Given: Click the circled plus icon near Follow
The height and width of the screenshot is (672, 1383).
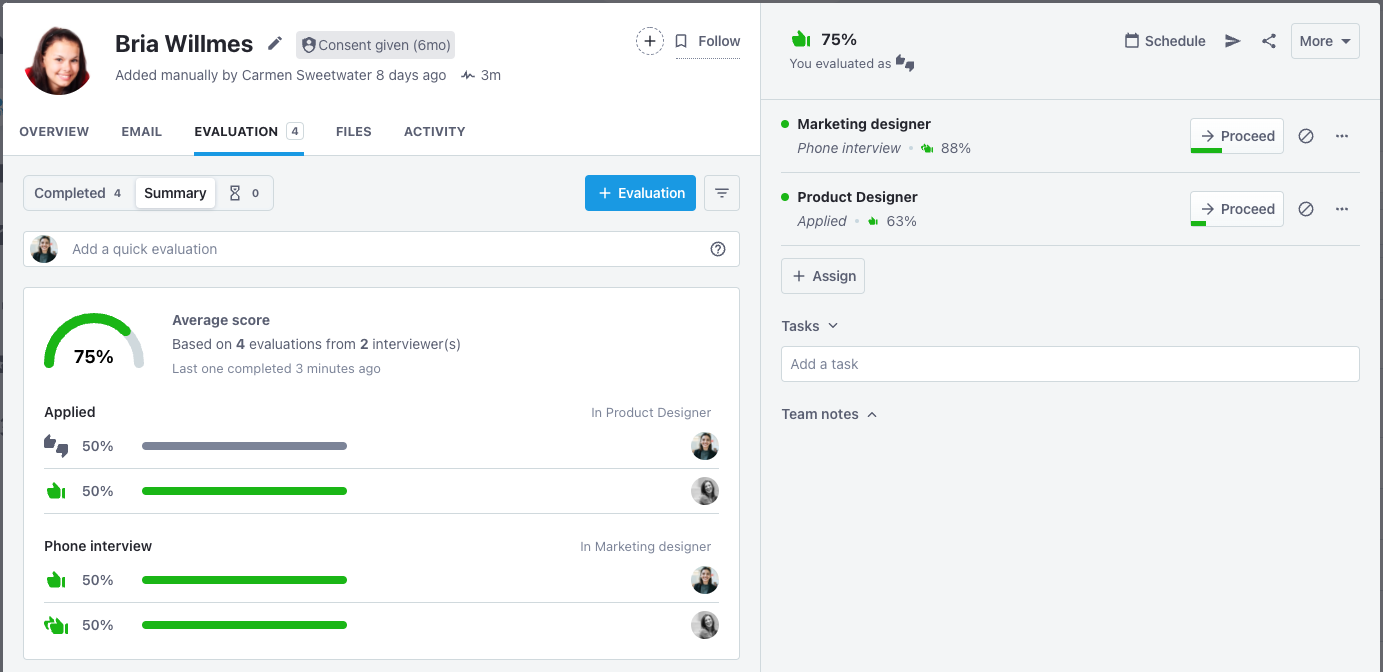Looking at the screenshot, I should 650,41.
